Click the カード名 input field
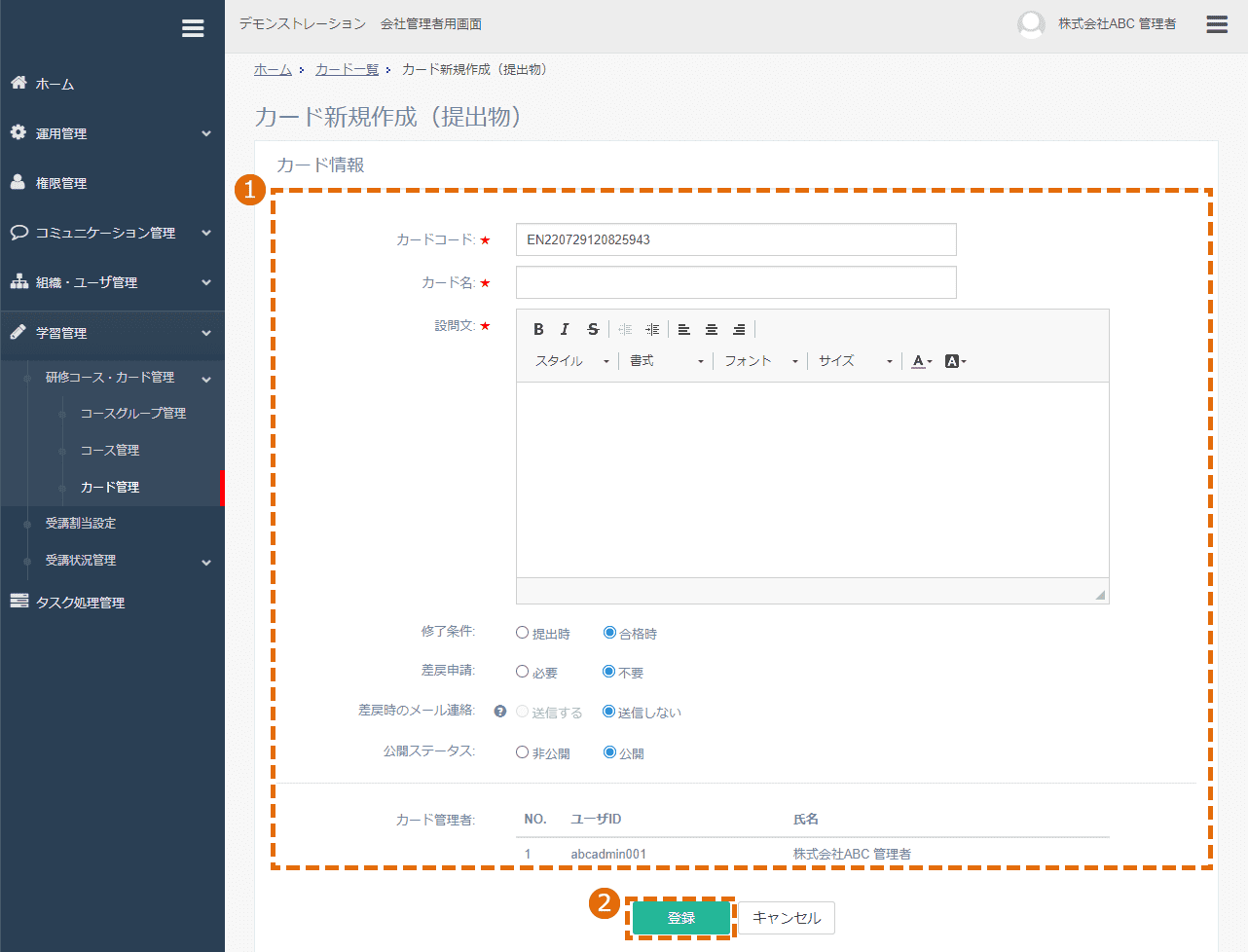1248x952 pixels. pyautogui.click(x=736, y=282)
